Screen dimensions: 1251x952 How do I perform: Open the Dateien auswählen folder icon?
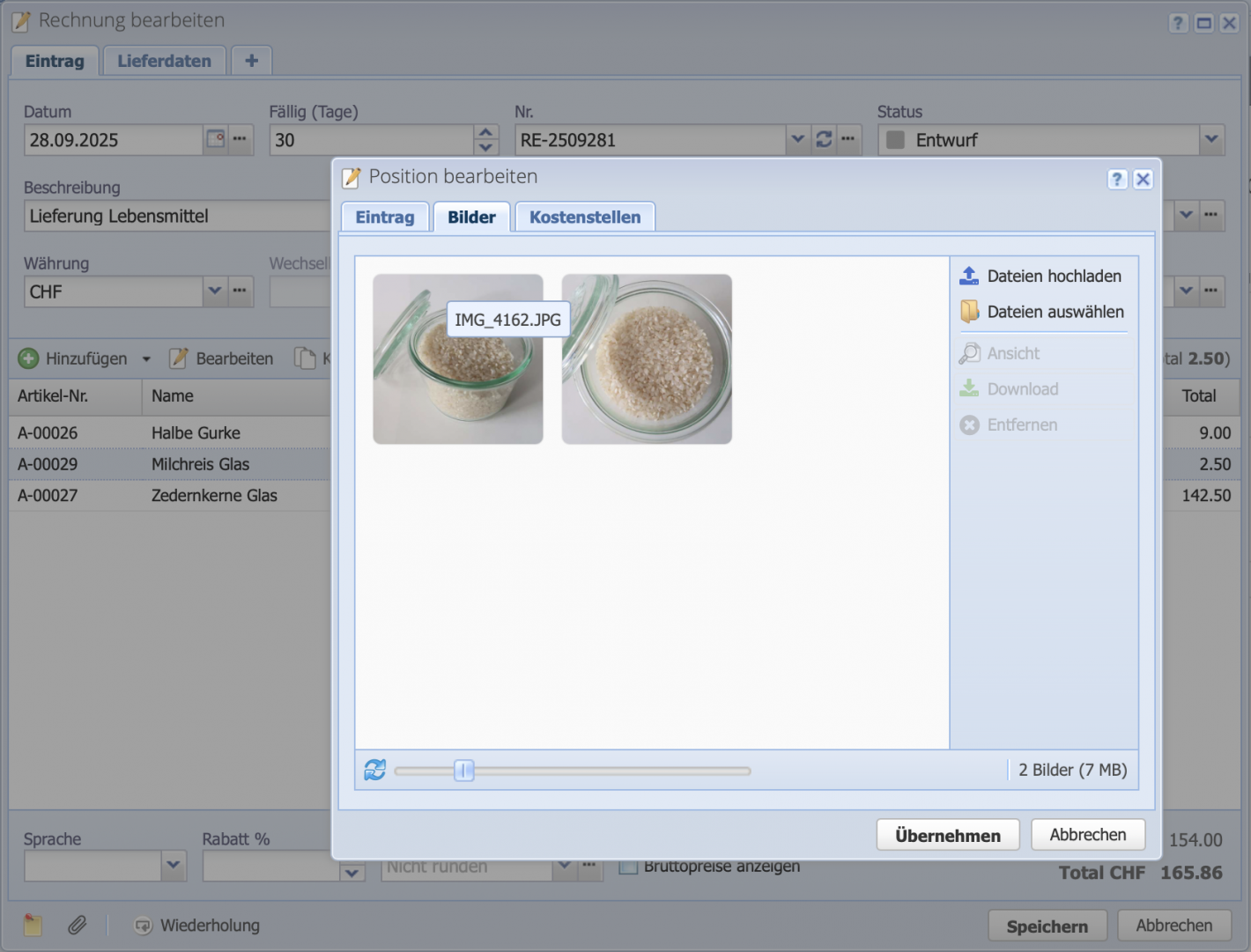tap(969, 311)
